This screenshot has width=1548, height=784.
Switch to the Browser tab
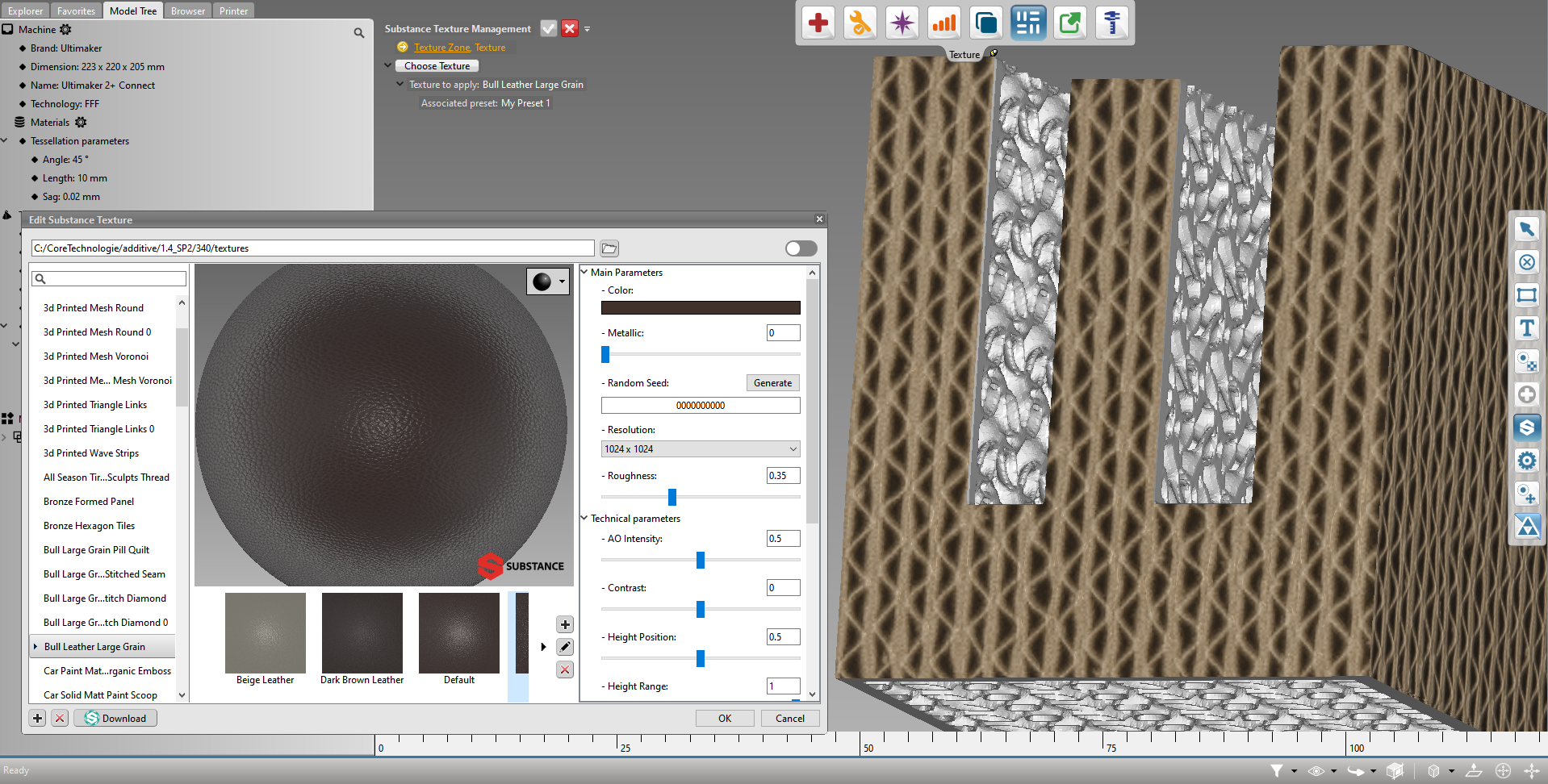[187, 10]
